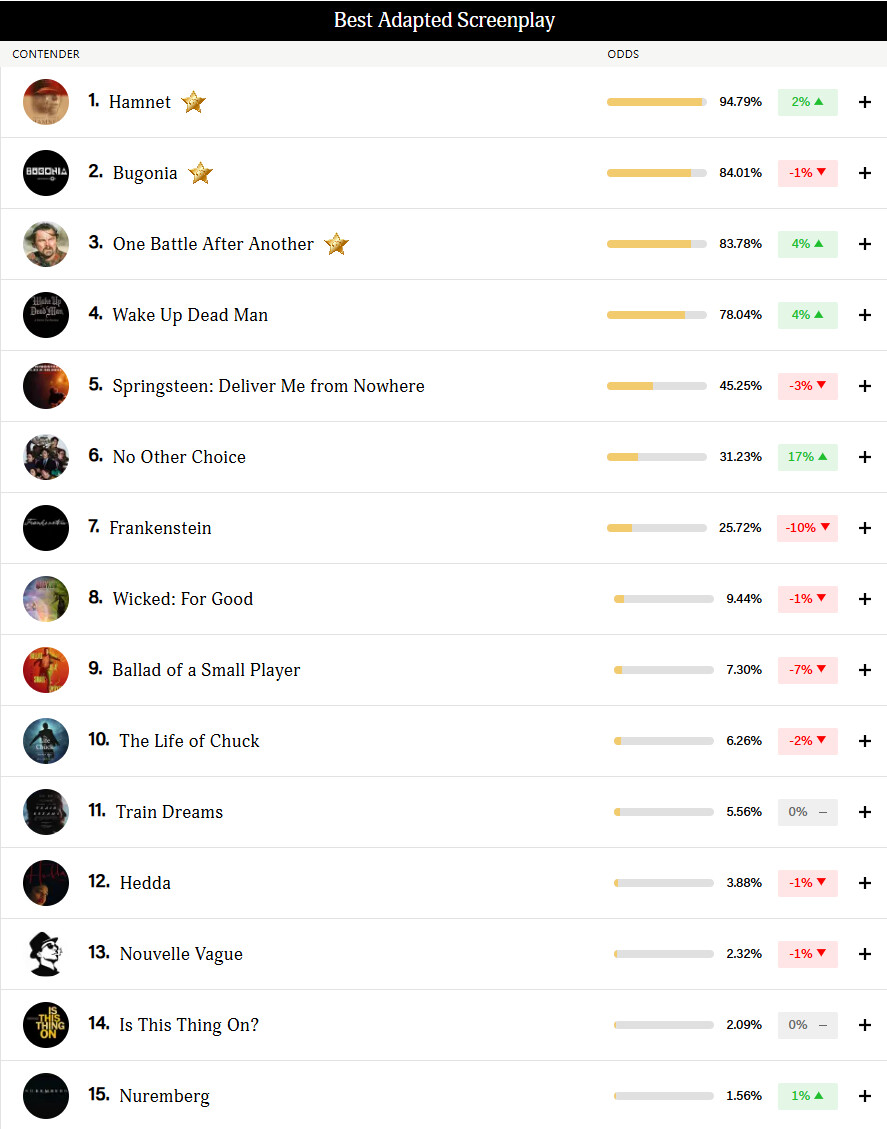Image resolution: width=887 pixels, height=1129 pixels.
Task: Click the Bugonia circular poster image
Action: click(x=46, y=173)
